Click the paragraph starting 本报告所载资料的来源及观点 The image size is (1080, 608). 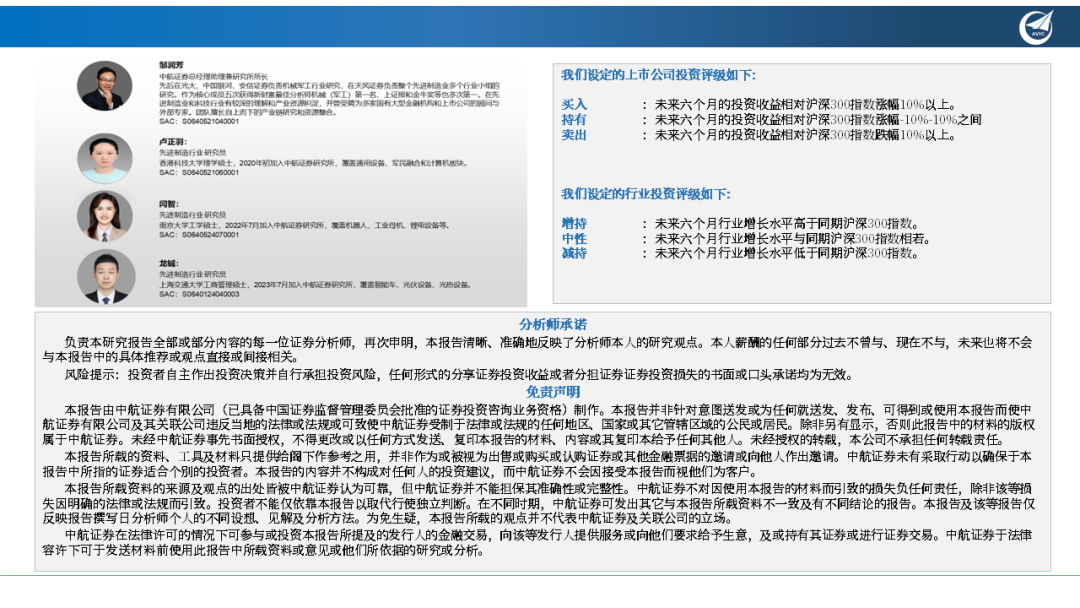[539, 503]
